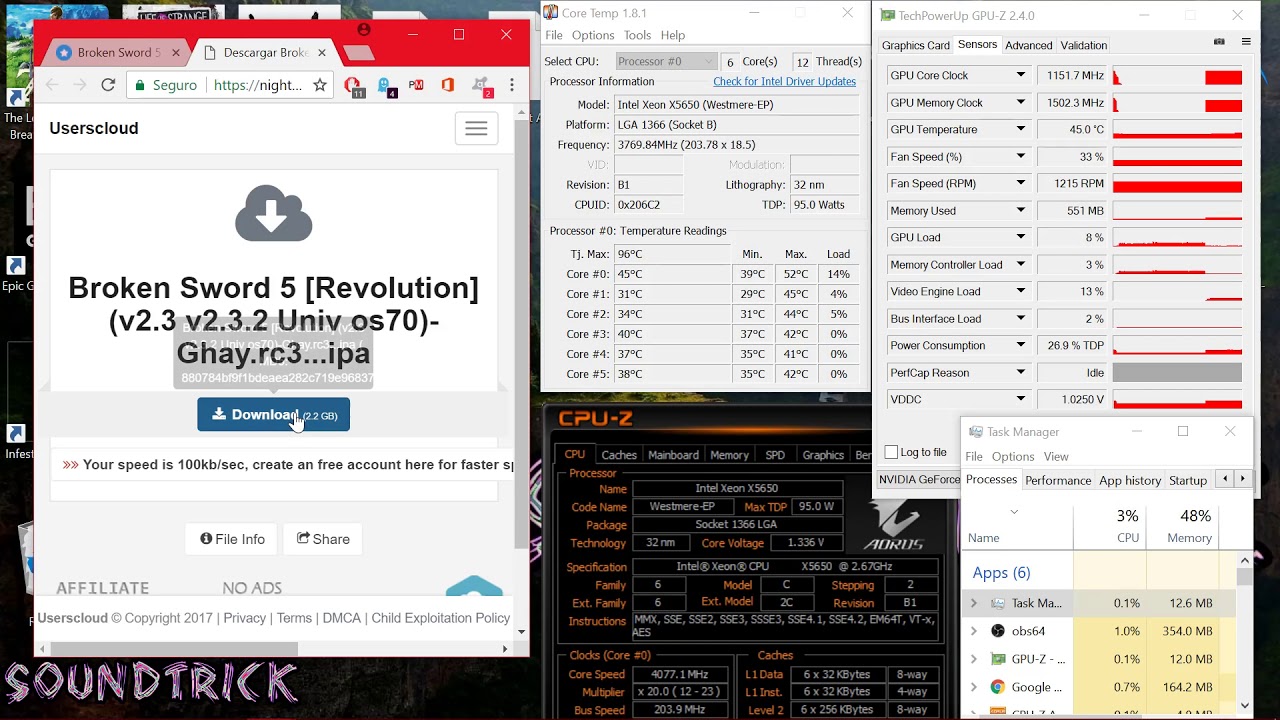Open Core Temp File menu
1280x720 pixels.
click(553, 35)
